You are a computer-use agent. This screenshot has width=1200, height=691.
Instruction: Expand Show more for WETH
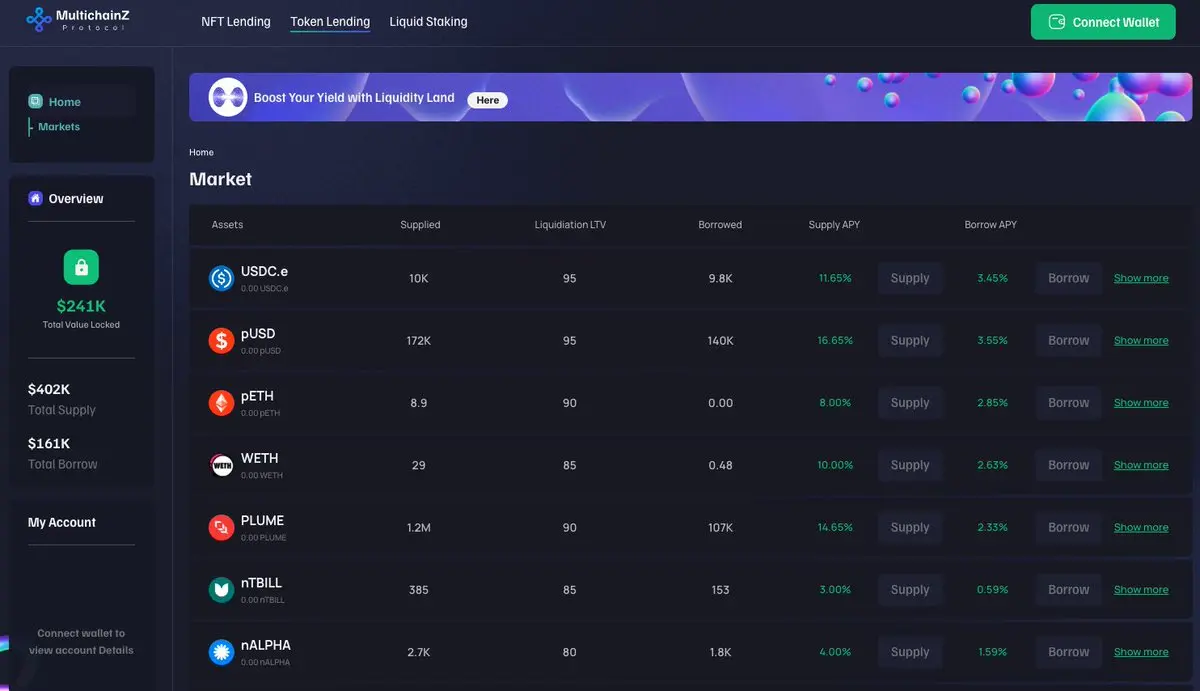[1141, 465]
